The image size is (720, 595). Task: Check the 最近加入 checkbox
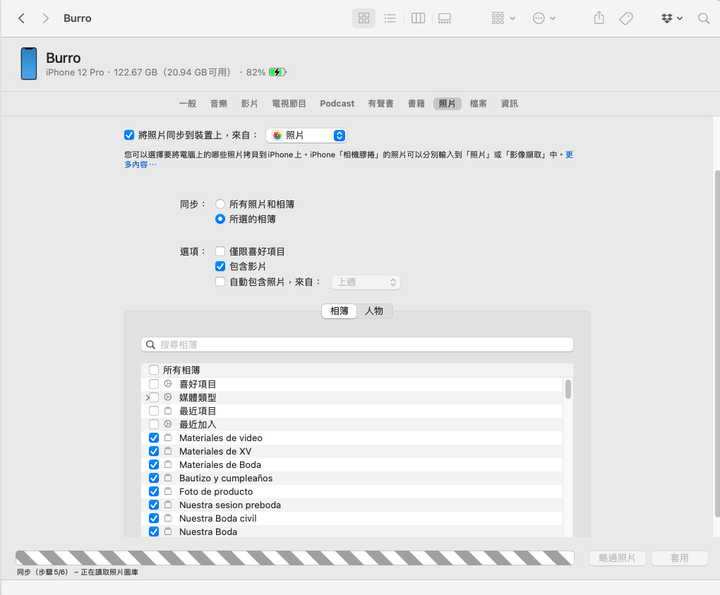(x=153, y=424)
